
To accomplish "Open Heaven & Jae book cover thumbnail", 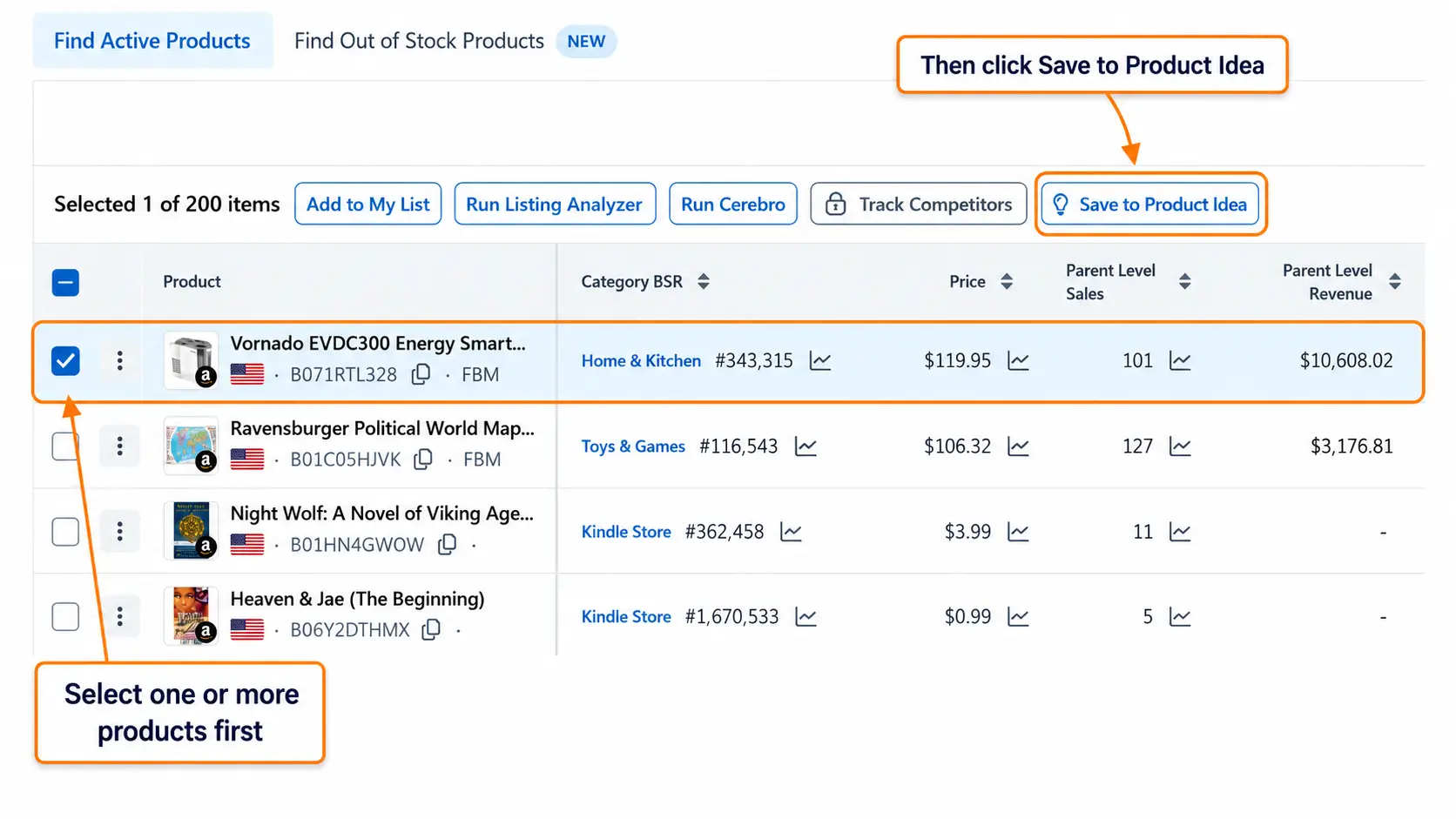I will pos(191,615).
